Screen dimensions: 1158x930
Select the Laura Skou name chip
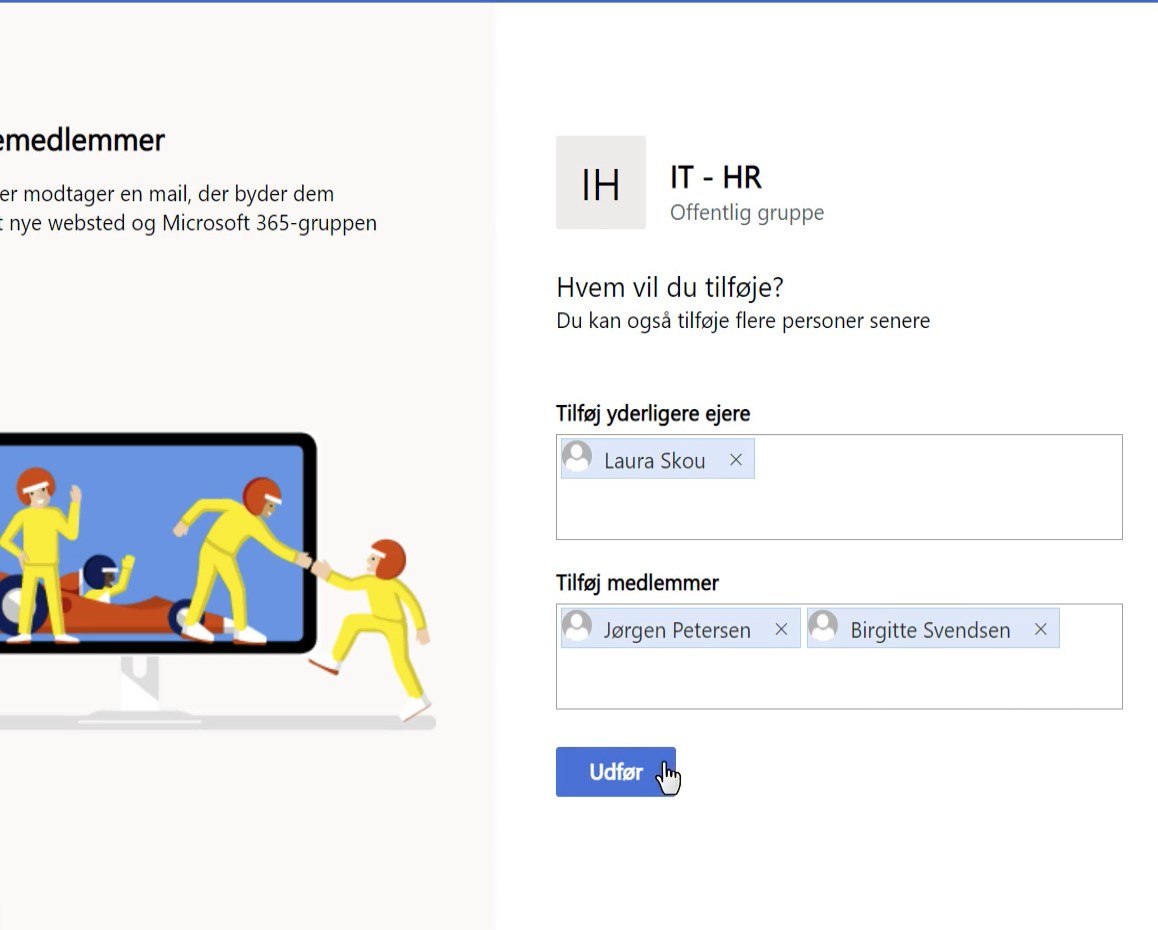(657, 459)
